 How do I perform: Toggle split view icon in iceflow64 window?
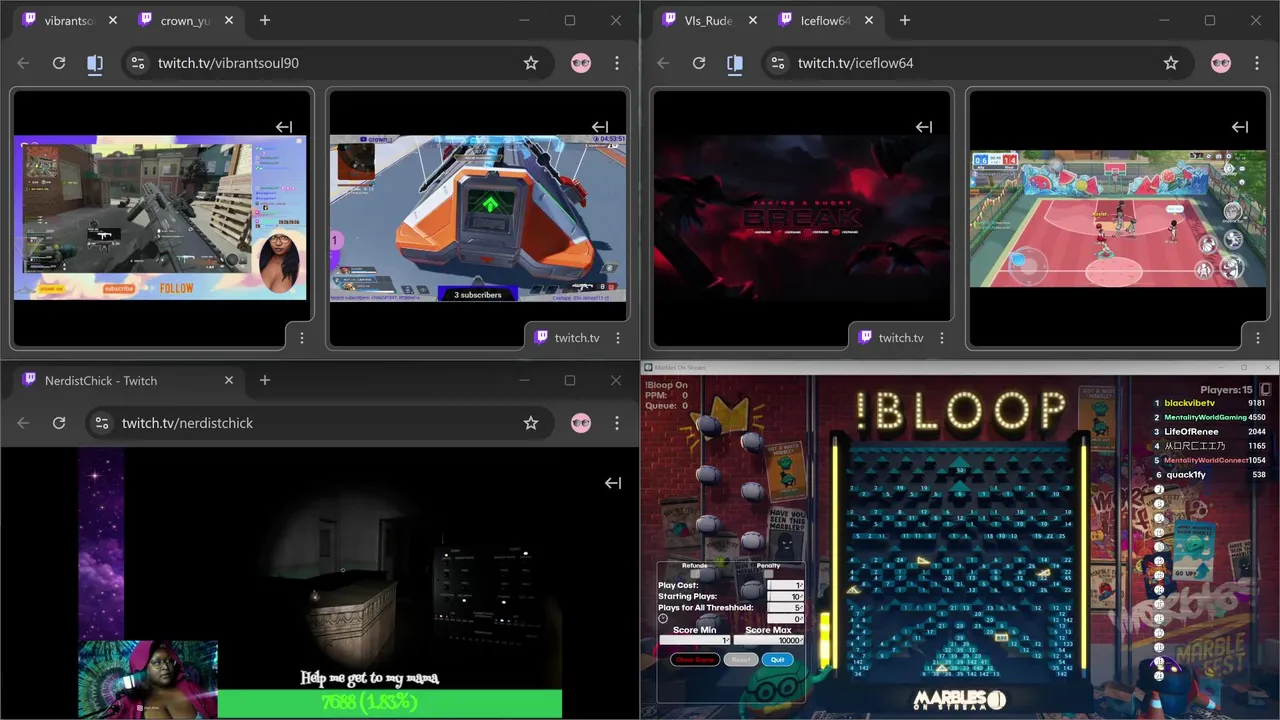pos(735,63)
